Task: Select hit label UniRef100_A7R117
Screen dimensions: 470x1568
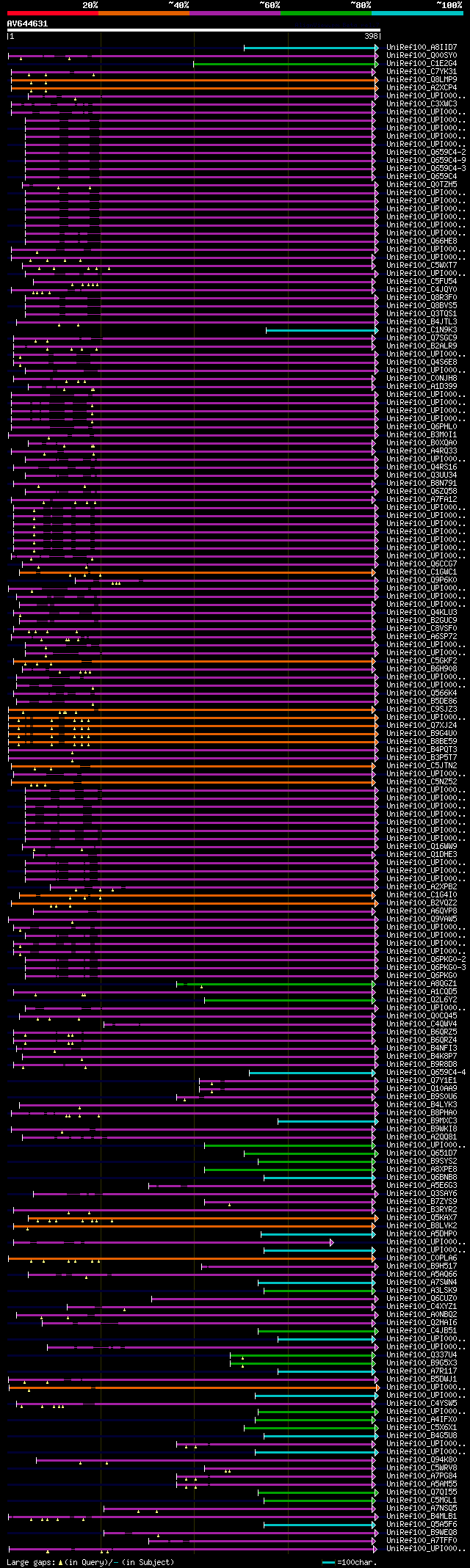Action: (x=422, y=1371)
